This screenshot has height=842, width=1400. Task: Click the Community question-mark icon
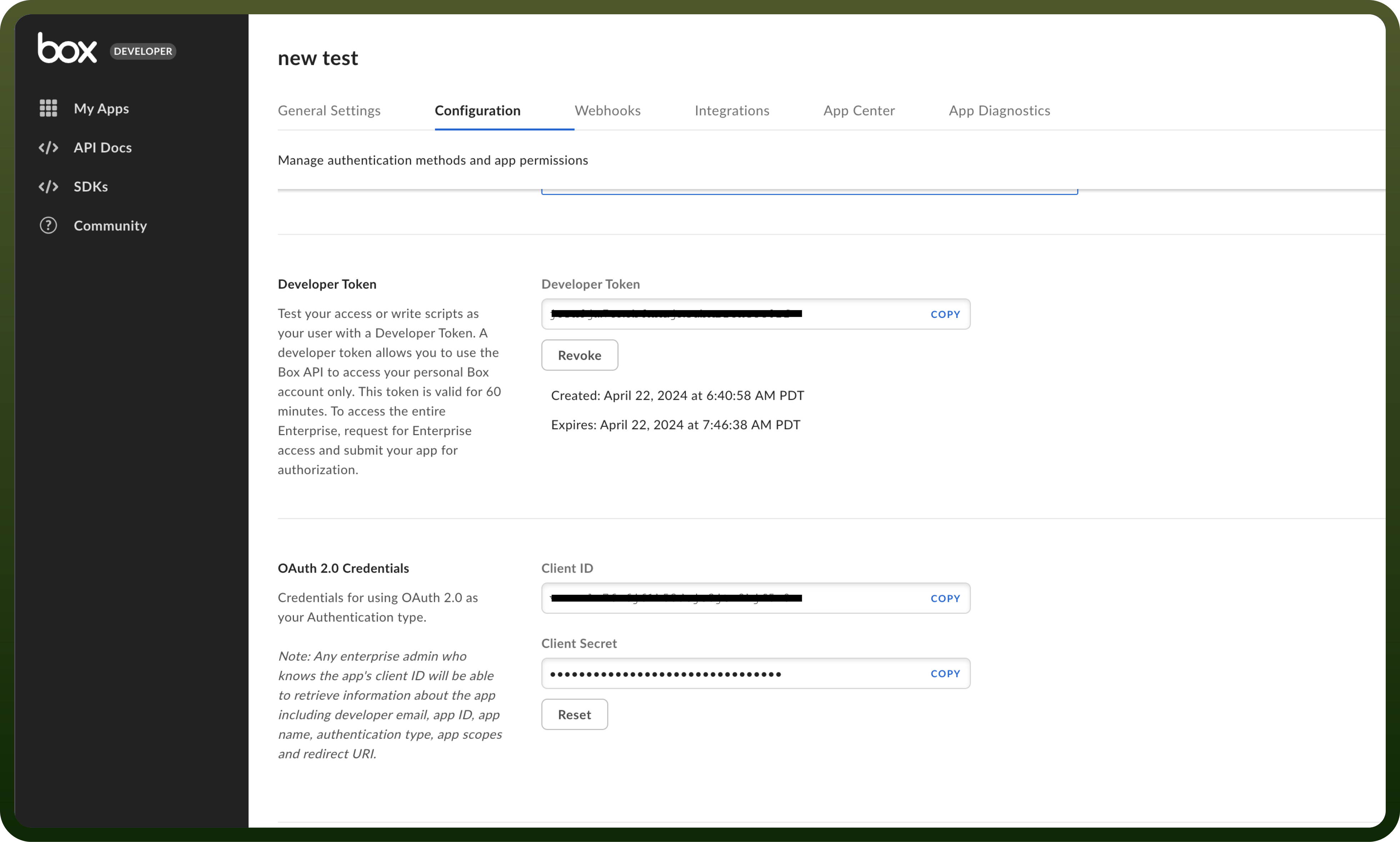coord(48,225)
